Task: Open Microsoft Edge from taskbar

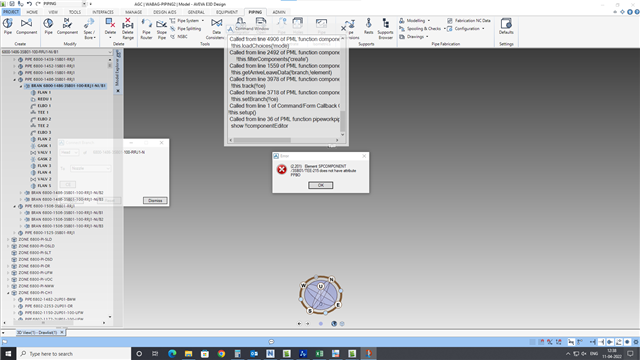Action: [x=172, y=353]
